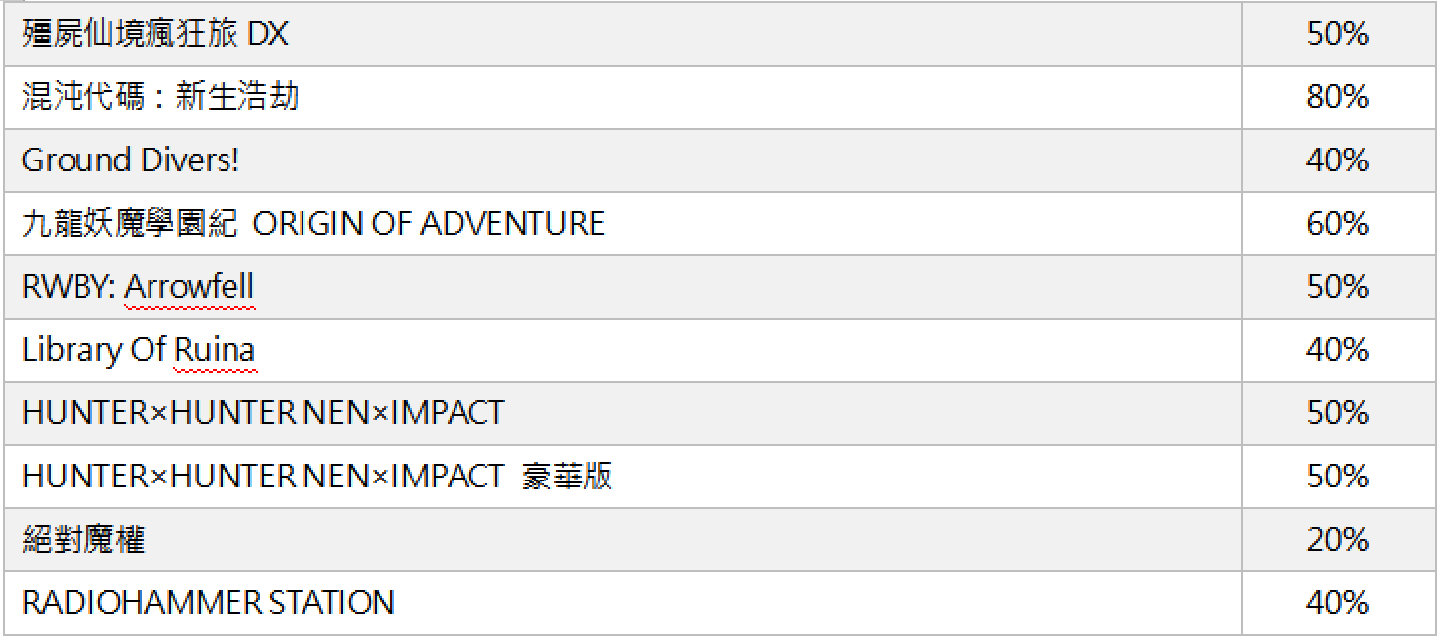
Task: Click Library Of Ruina's discount percentage
Action: click(1337, 350)
